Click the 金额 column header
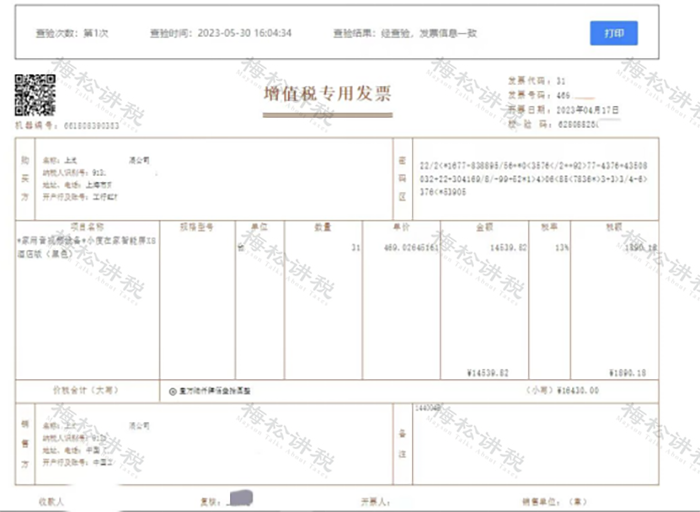The width and height of the screenshot is (700, 512). (x=484, y=227)
